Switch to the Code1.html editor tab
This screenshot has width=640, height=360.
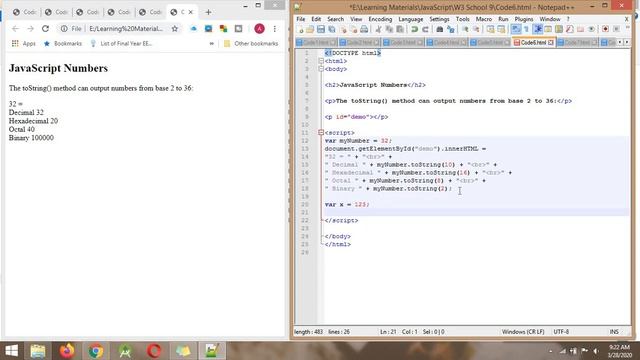pos(316,42)
